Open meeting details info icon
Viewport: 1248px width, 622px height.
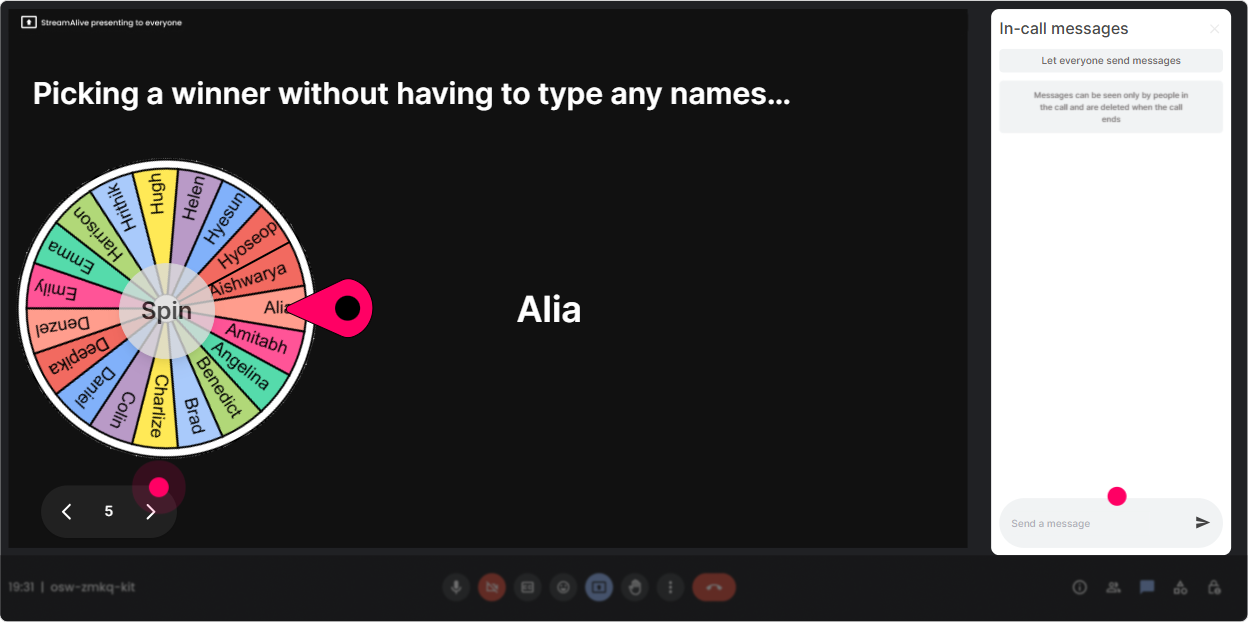(x=1079, y=587)
